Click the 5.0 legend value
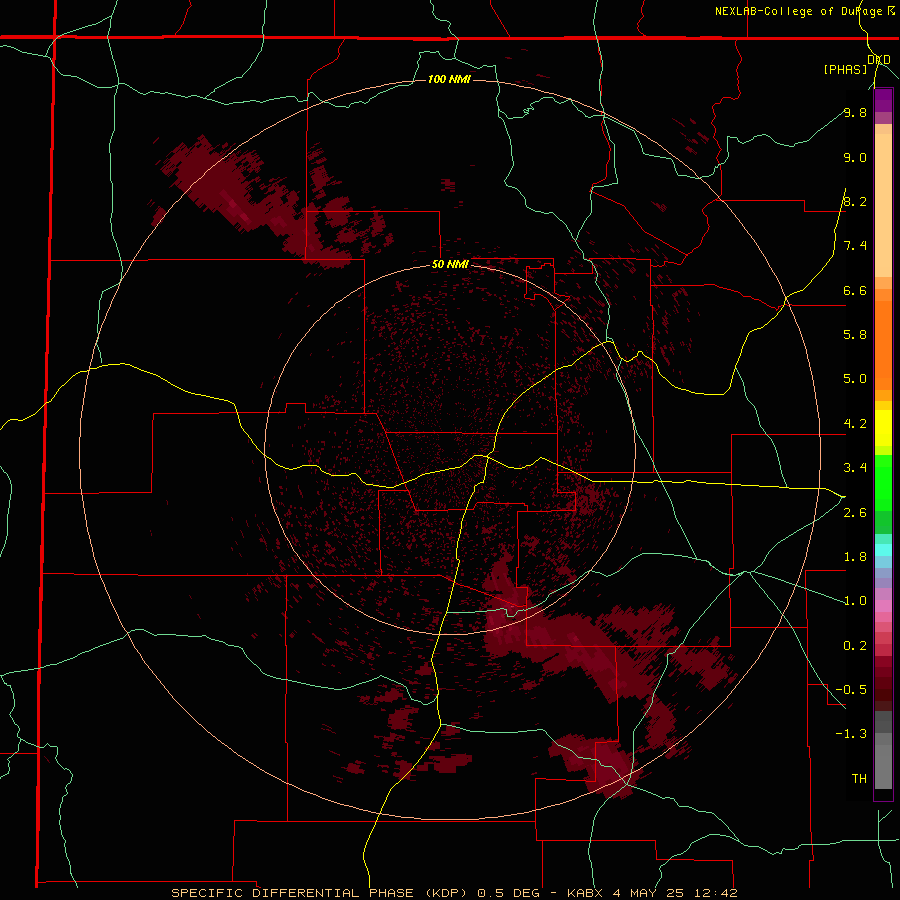Screen dimensions: 900x900 (855, 379)
